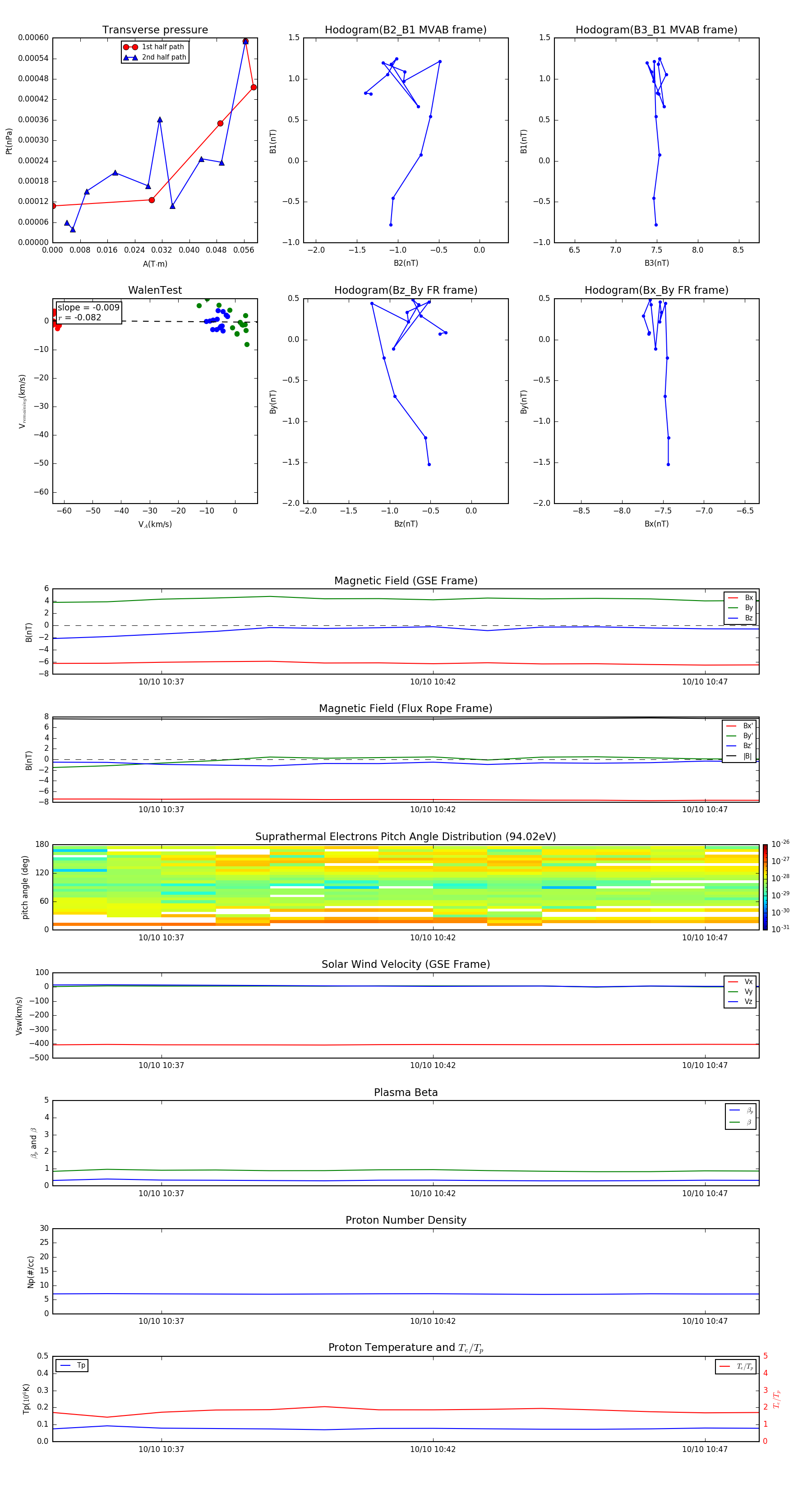This screenshot has height=1489, width=812.
Task: Click the red 'Te/Tp' right-axis label
Action: point(777,1399)
